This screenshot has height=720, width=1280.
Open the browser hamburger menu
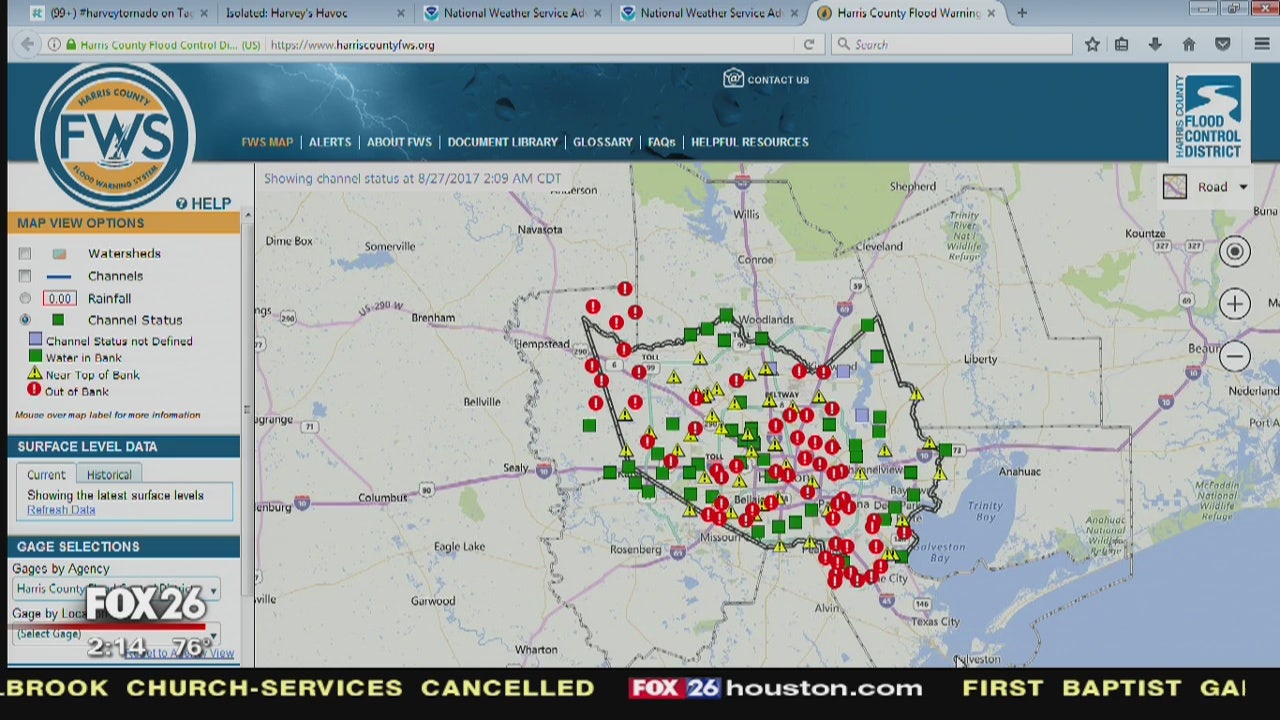pyautogui.click(x=1261, y=45)
